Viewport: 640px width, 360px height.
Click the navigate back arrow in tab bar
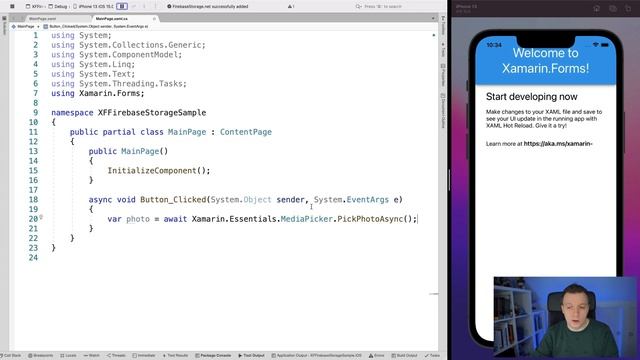pyautogui.click(x=14, y=19)
